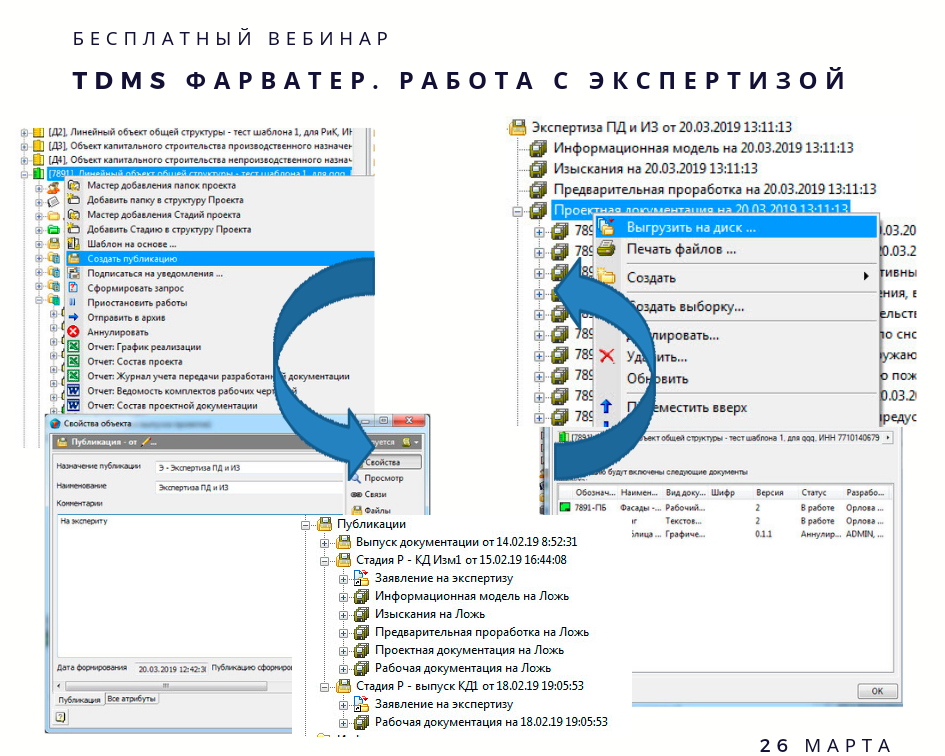This screenshot has height=756, width=945.
Task: Click the 'Подписаться на уведомления' icon
Action: [x=74, y=273]
